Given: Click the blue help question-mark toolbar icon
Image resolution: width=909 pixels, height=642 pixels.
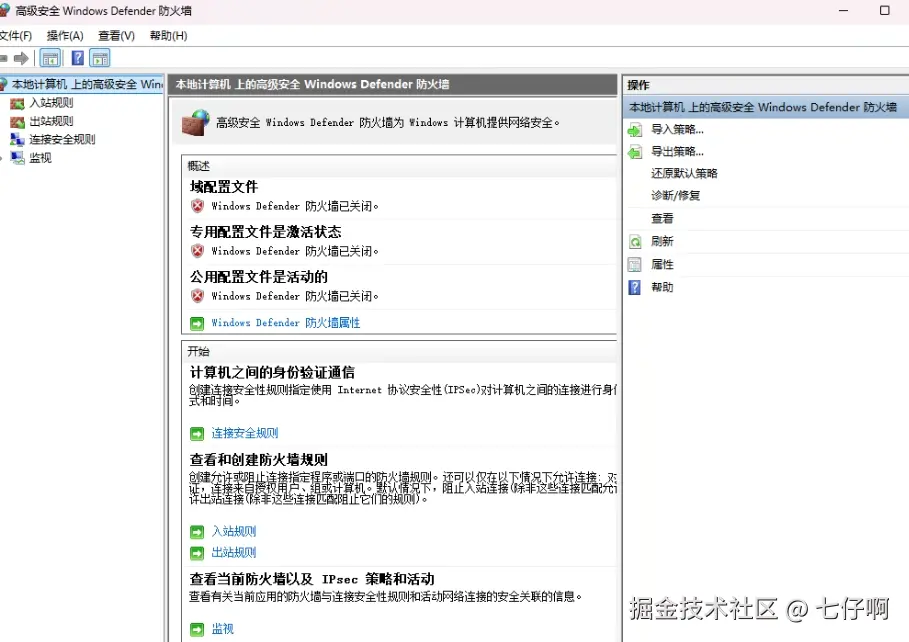Looking at the screenshot, I should click(x=78, y=58).
